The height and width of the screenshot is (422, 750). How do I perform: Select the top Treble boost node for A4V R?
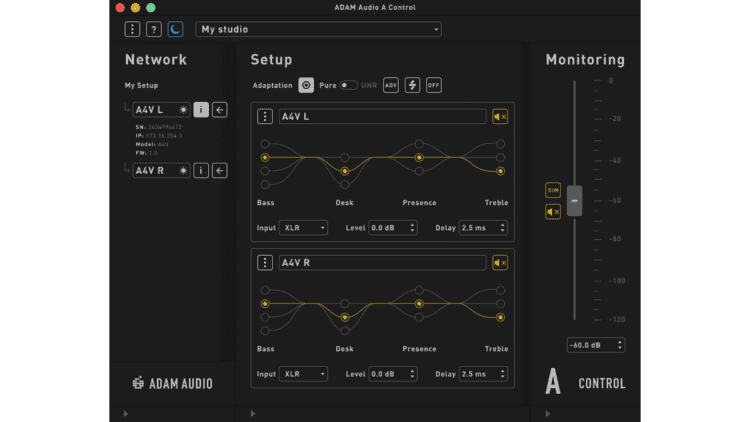(500, 290)
